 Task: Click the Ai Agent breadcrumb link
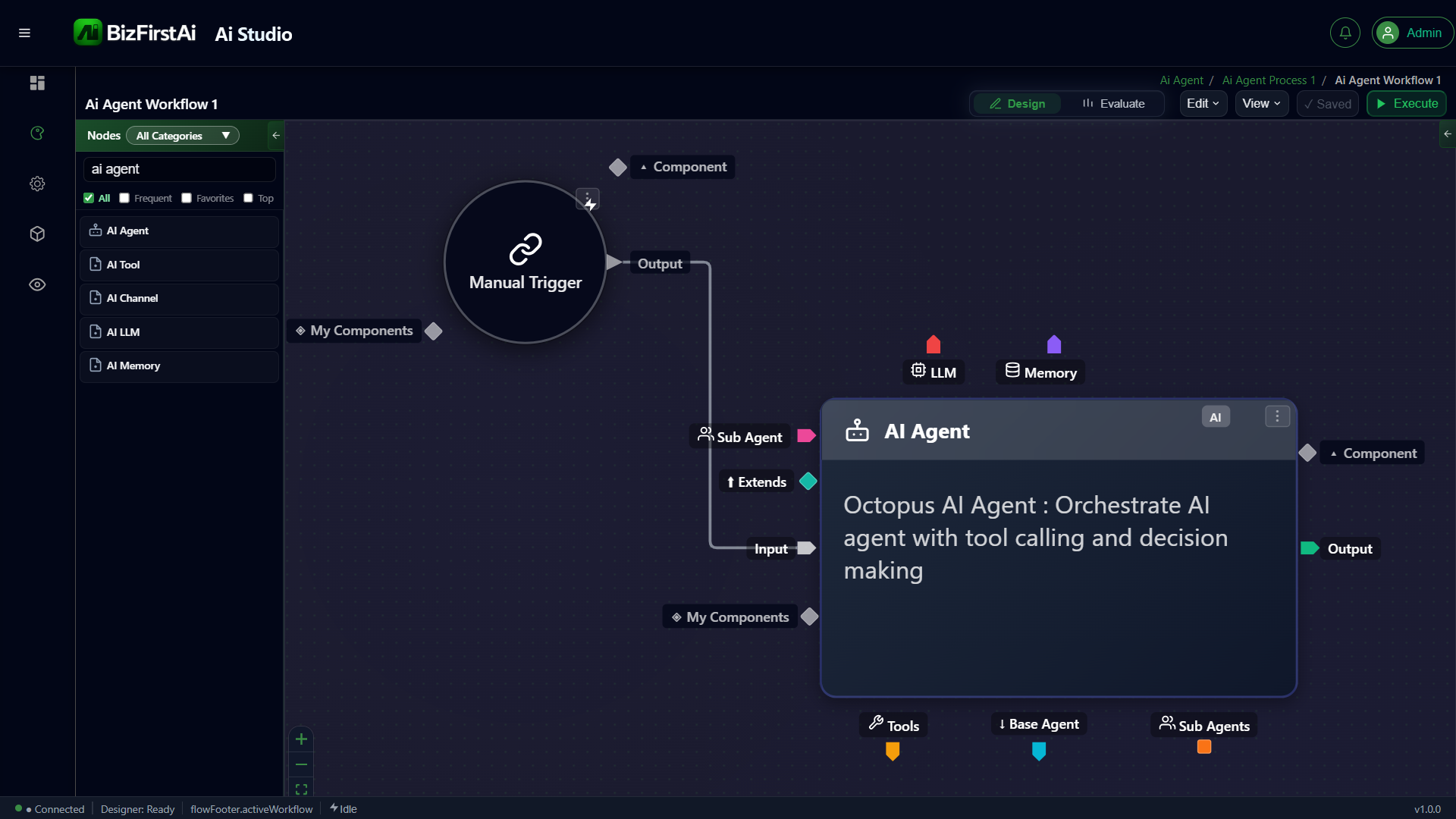[1181, 80]
